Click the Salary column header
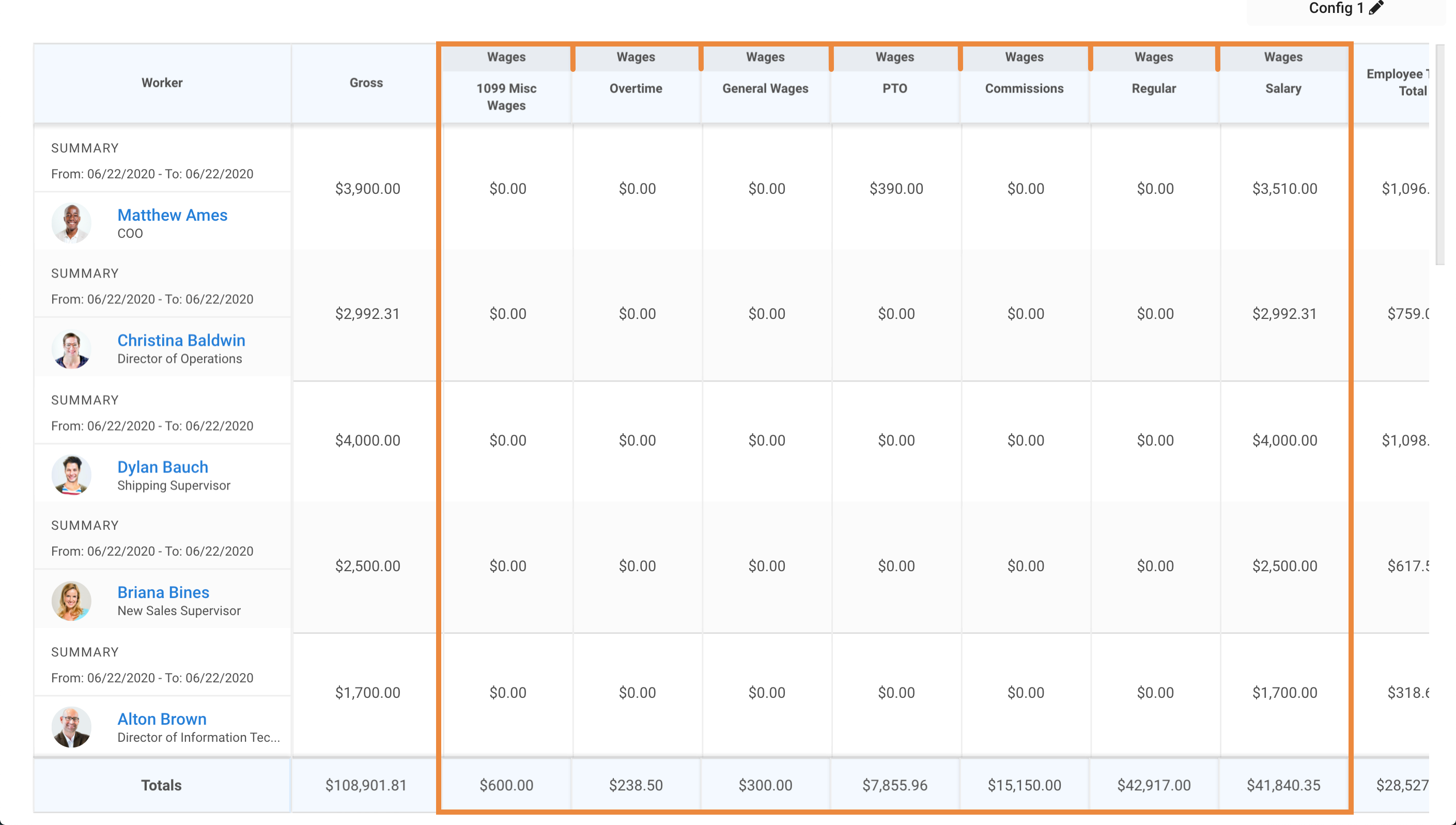 [x=1283, y=88]
